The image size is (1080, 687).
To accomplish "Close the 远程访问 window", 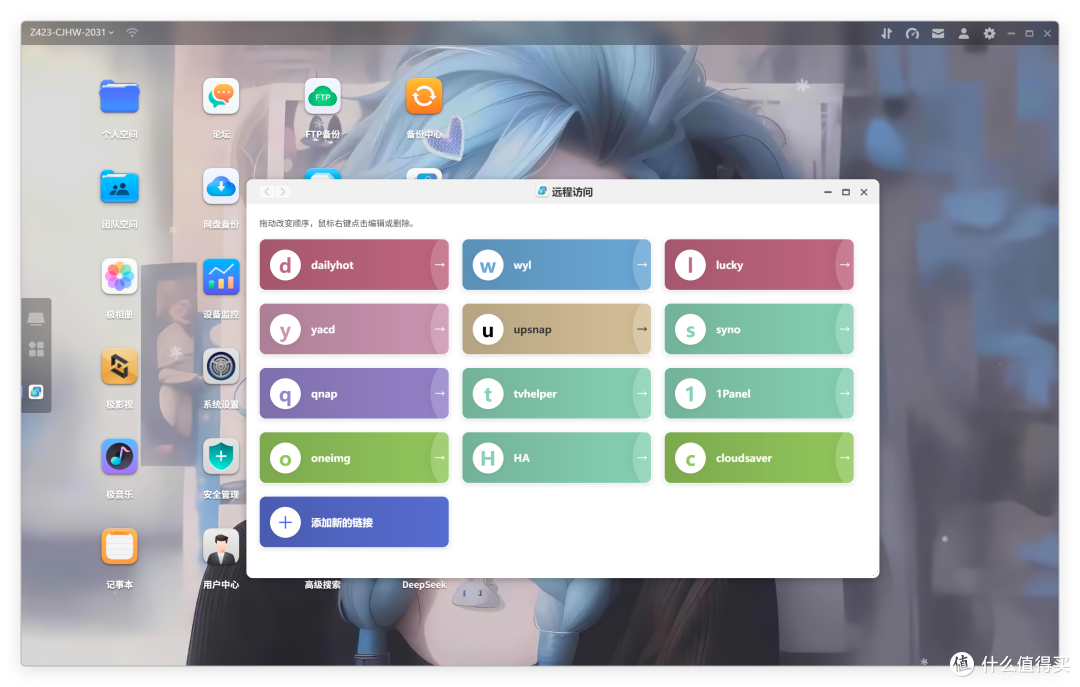I will [864, 192].
